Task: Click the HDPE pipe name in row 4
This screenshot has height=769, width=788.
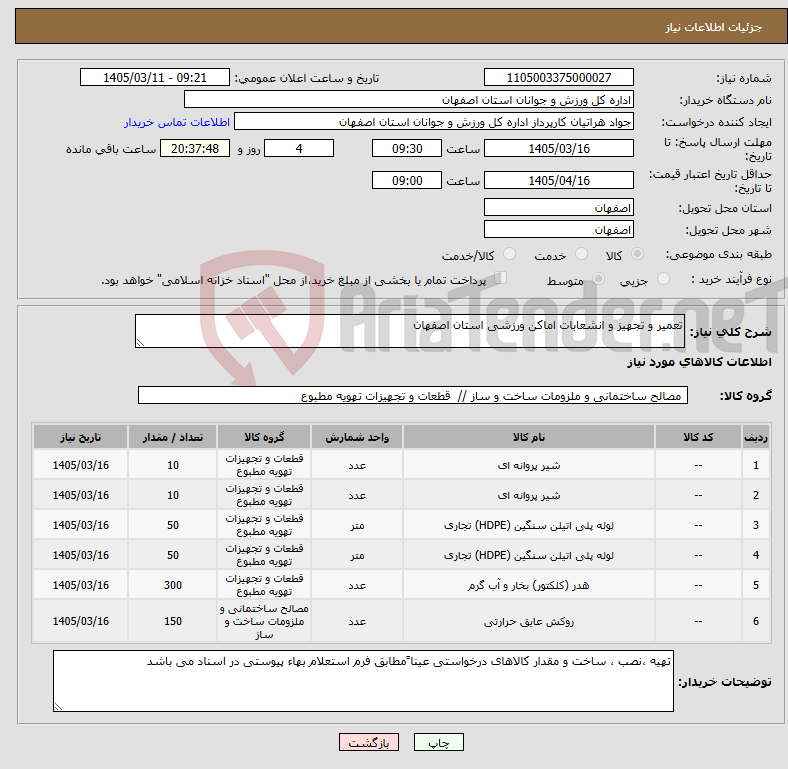Action: [529, 555]
